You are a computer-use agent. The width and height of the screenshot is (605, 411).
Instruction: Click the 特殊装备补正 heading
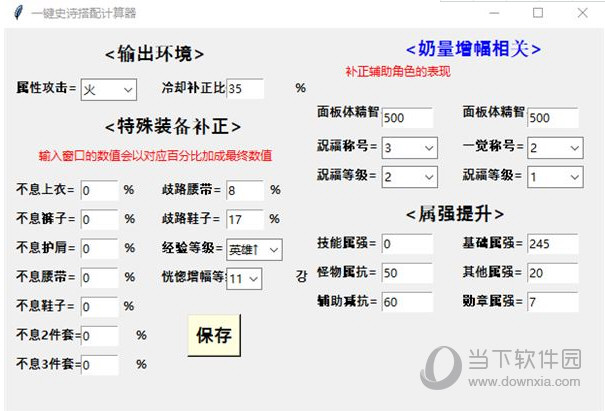pos(173,126)
